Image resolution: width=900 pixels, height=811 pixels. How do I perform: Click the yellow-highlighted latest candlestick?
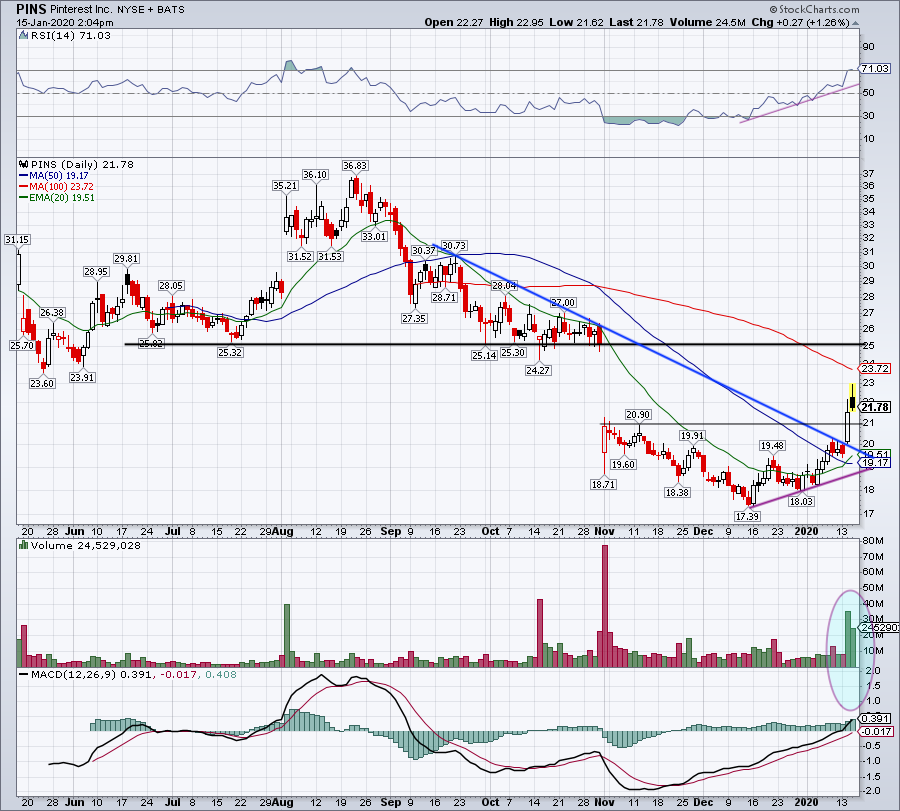854,397
